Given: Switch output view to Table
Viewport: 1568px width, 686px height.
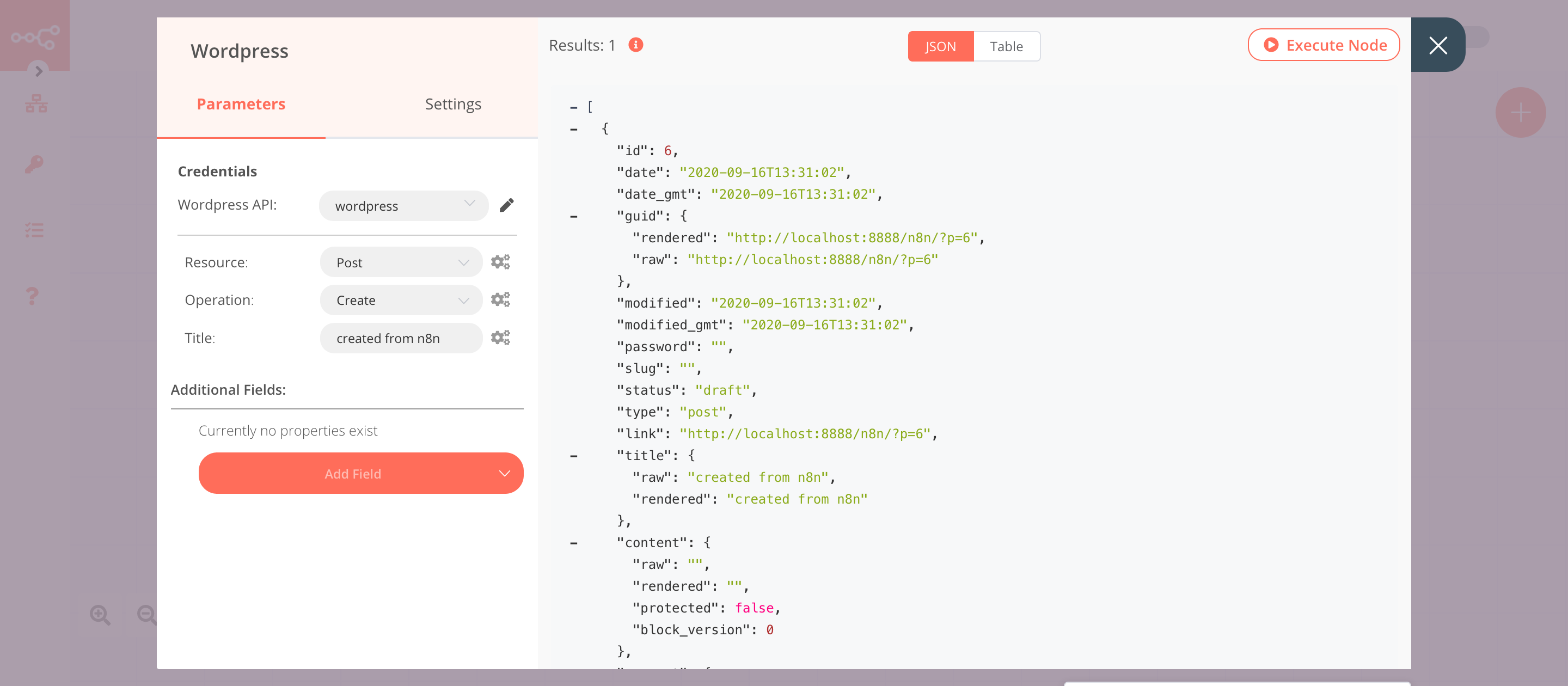Looking at the screenshot, I should [1007, 46].
